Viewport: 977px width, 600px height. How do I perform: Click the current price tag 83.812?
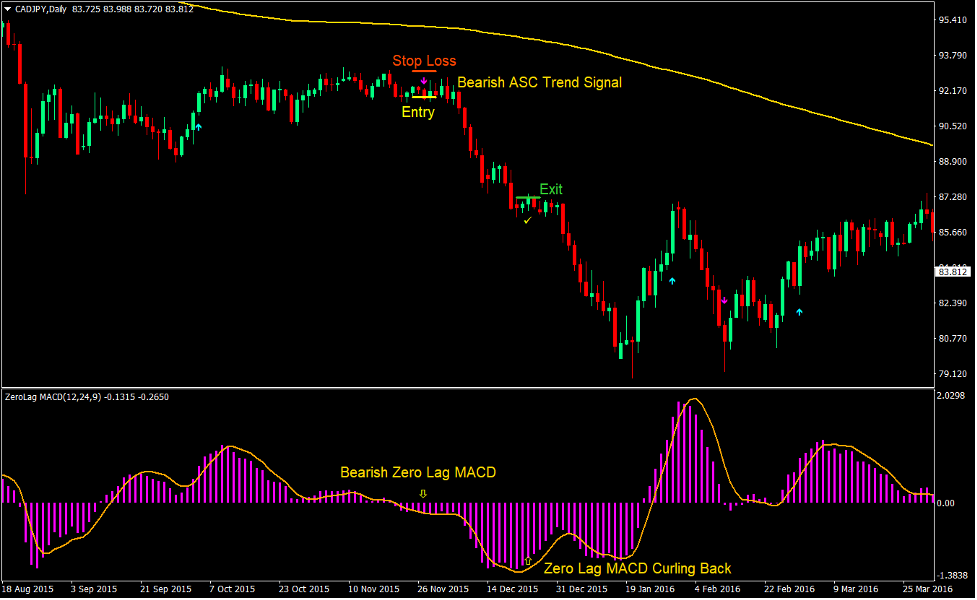[953, 272]
